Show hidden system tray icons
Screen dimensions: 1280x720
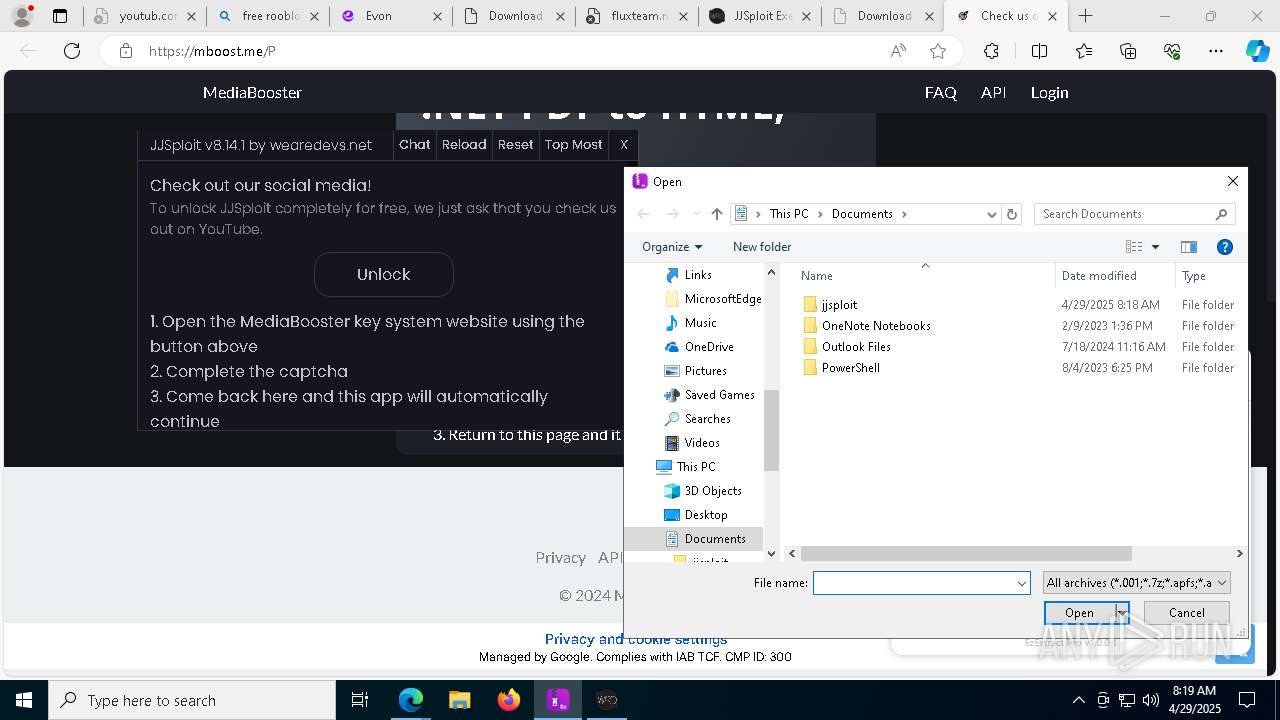pos(1078,700)
